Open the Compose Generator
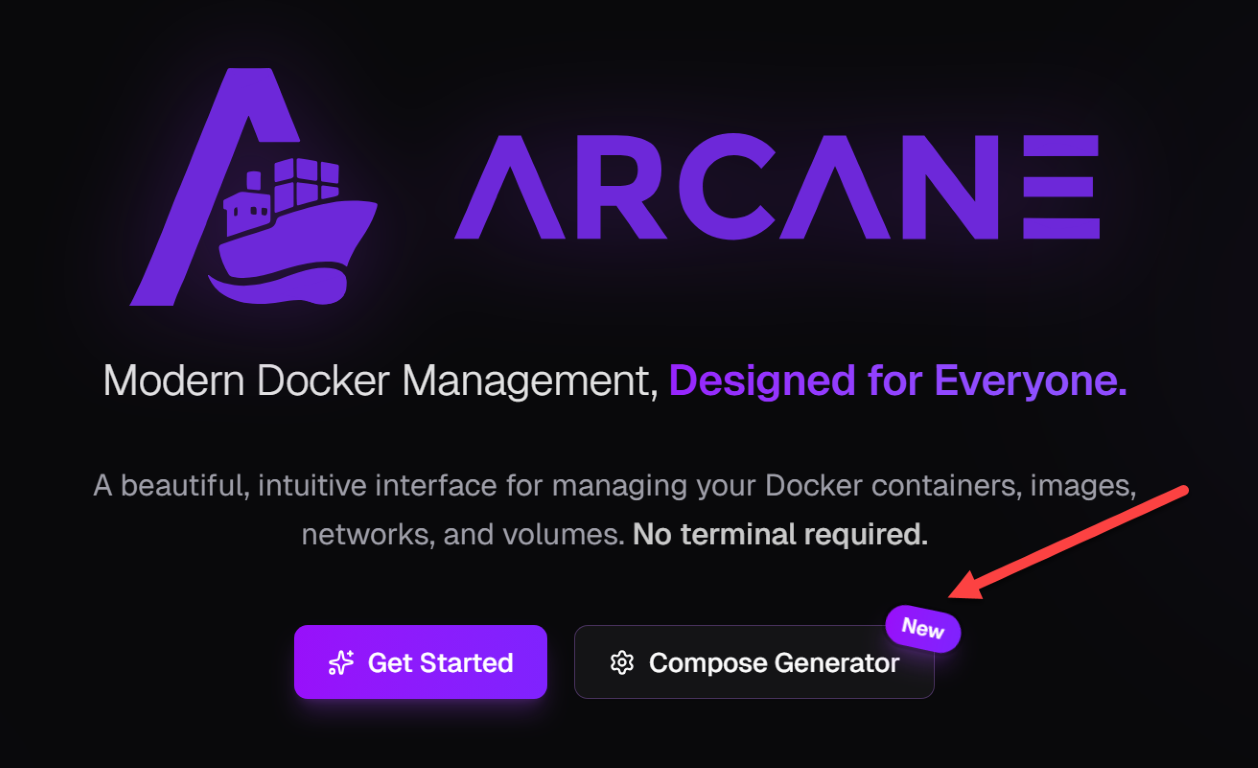The image size is (1258, 768). coord(754,662)
